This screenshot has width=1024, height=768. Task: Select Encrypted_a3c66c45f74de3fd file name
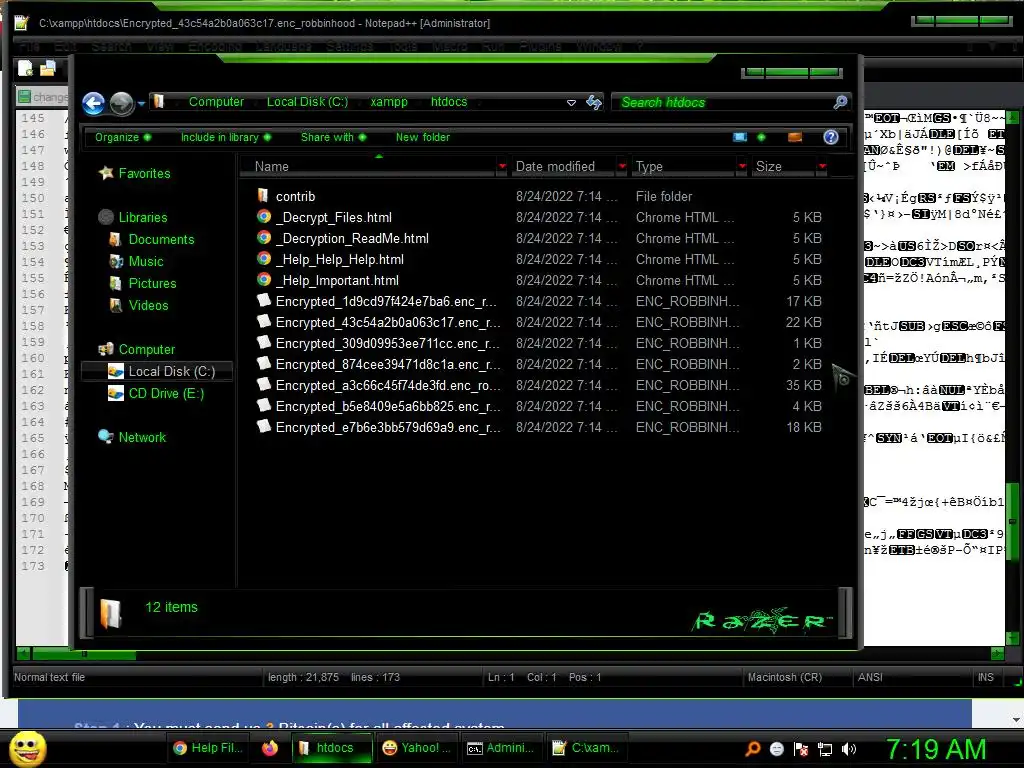(388, 385)
